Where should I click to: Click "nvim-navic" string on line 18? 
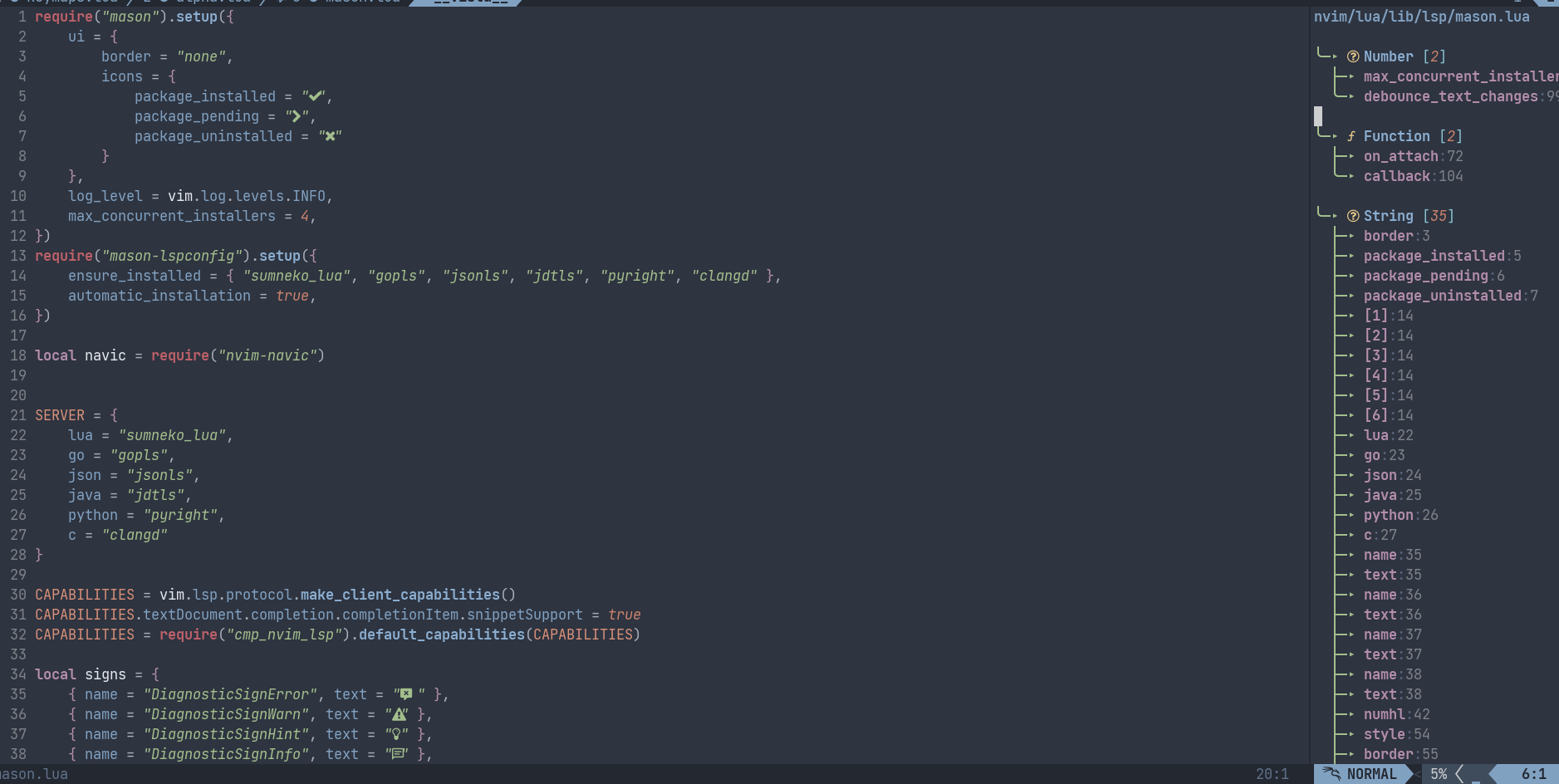tap(267, 355)
